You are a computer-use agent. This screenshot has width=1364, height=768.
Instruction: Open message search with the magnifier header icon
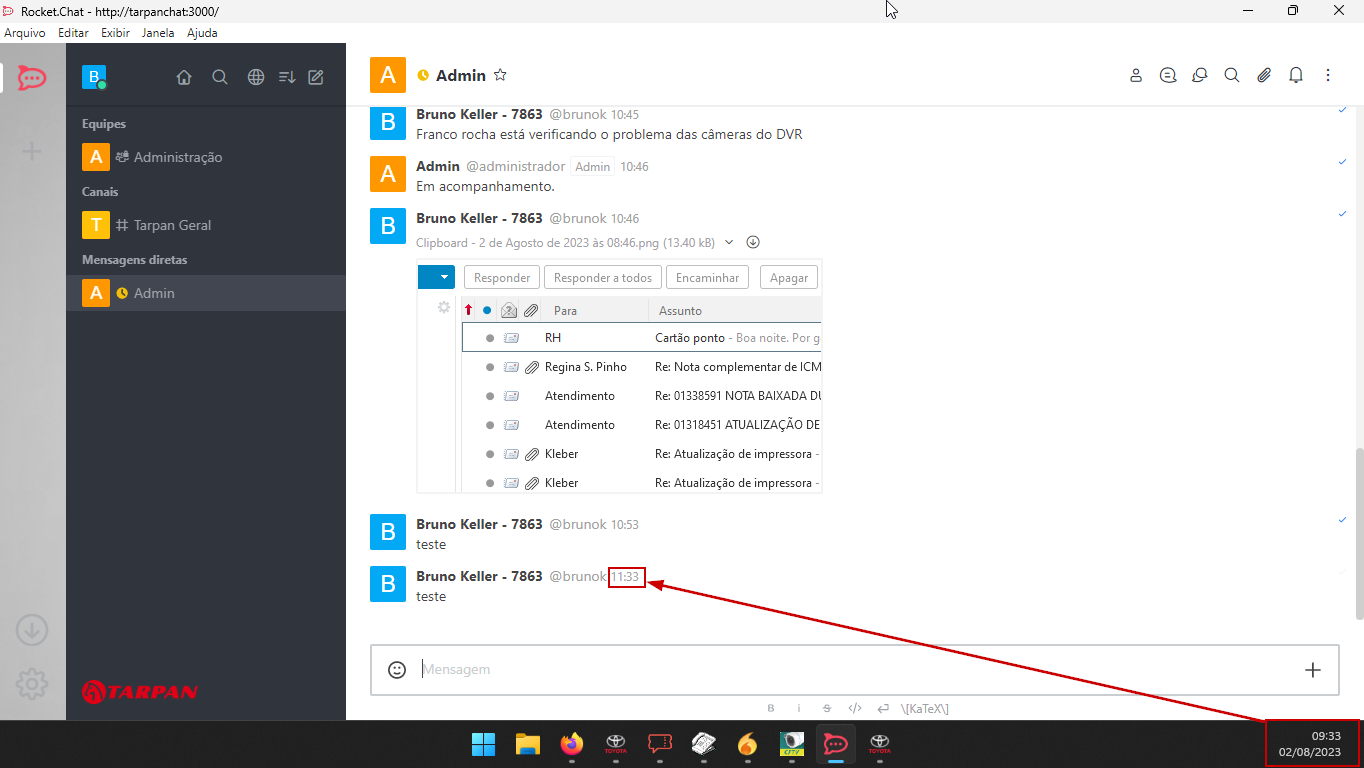click(1232, 75)
